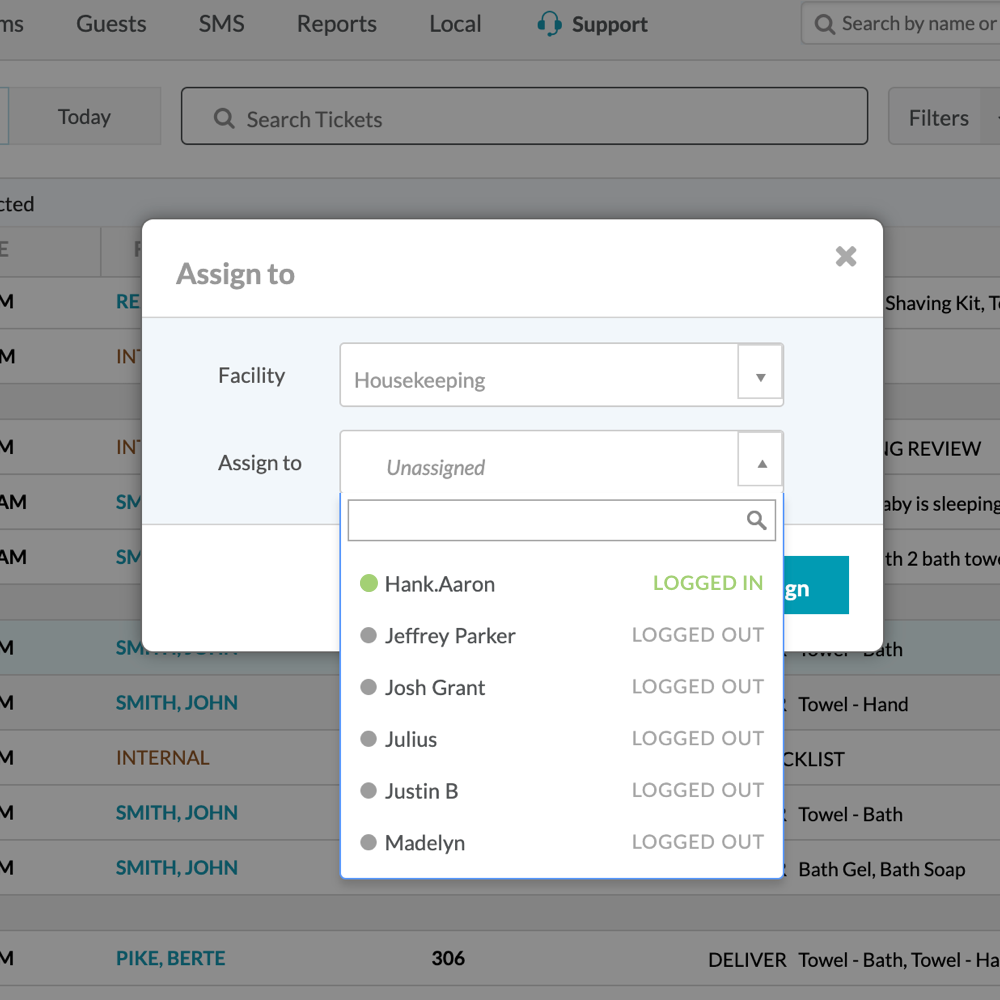Click the Support headset icon

[549, 24]
